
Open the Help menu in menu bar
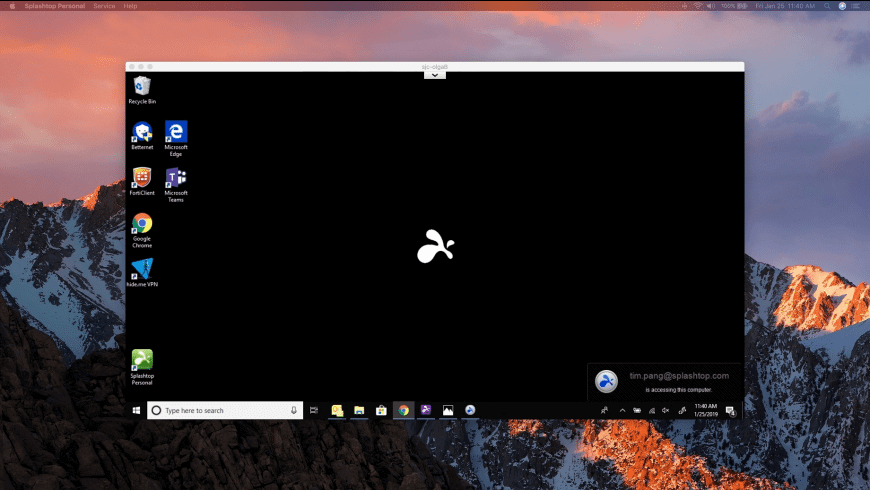click(131, 6)
